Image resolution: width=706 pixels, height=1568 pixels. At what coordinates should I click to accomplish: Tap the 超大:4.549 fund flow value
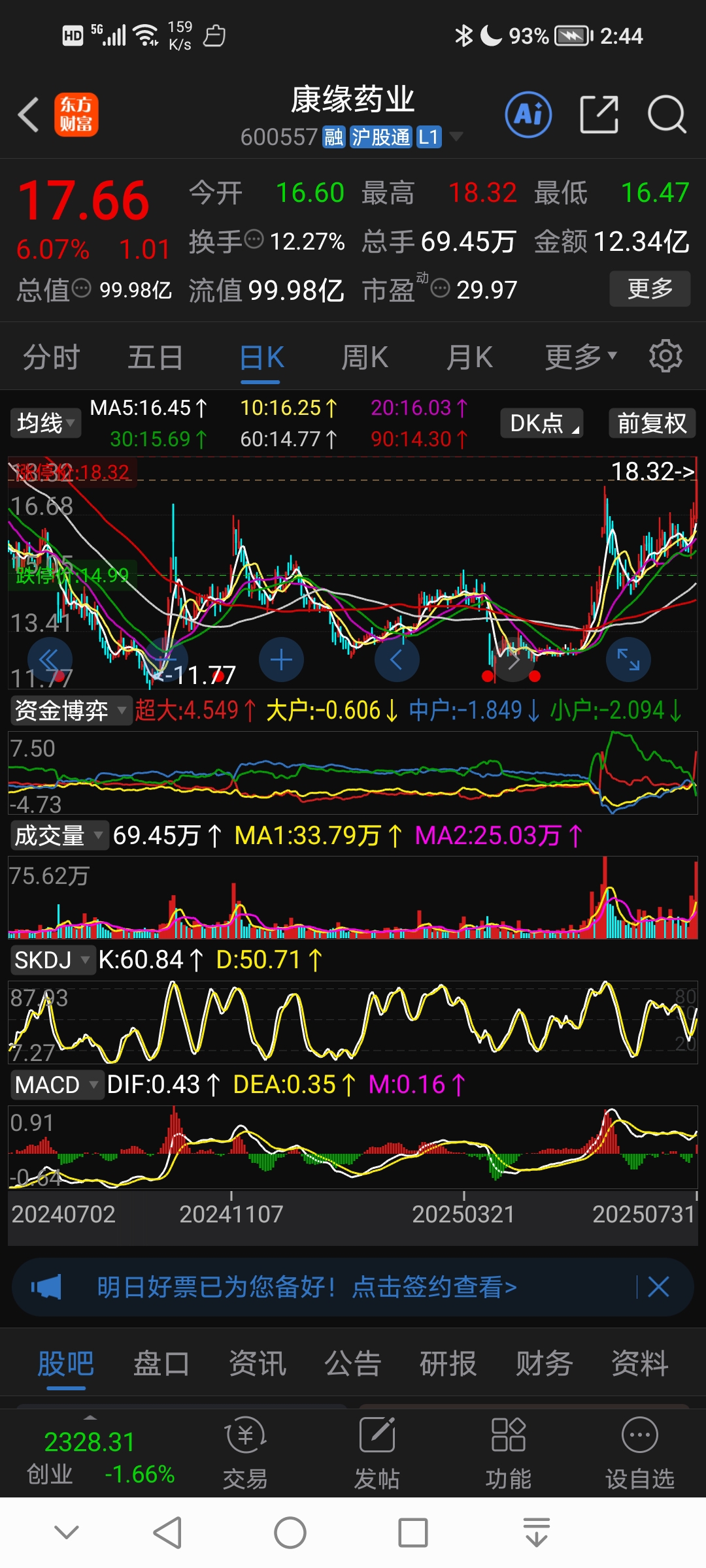[x=195, y=710]
